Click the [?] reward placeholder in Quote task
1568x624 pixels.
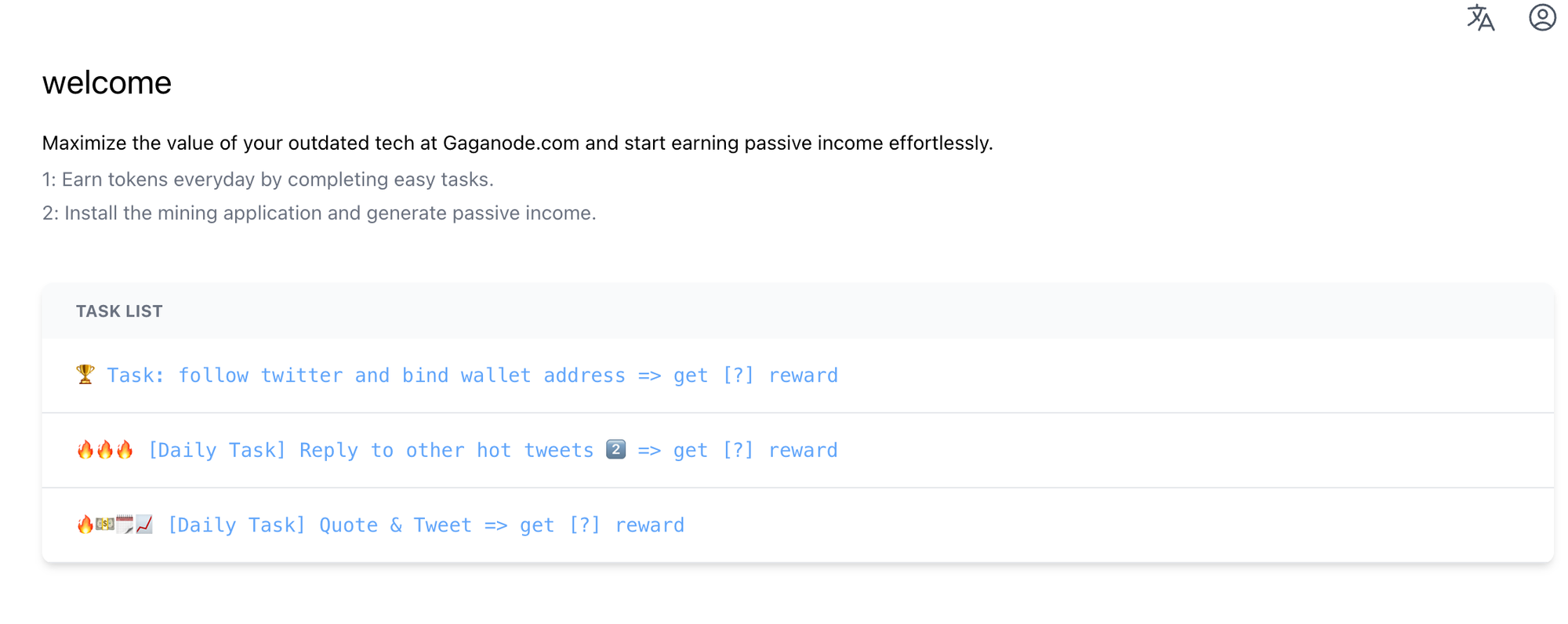point(584,525)
